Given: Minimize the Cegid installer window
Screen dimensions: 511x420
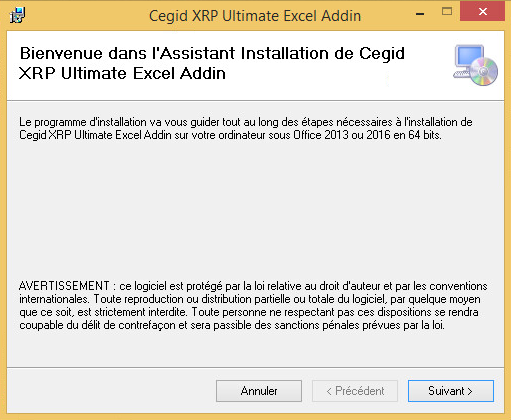Looking at the screenshot, I should 420,14.
